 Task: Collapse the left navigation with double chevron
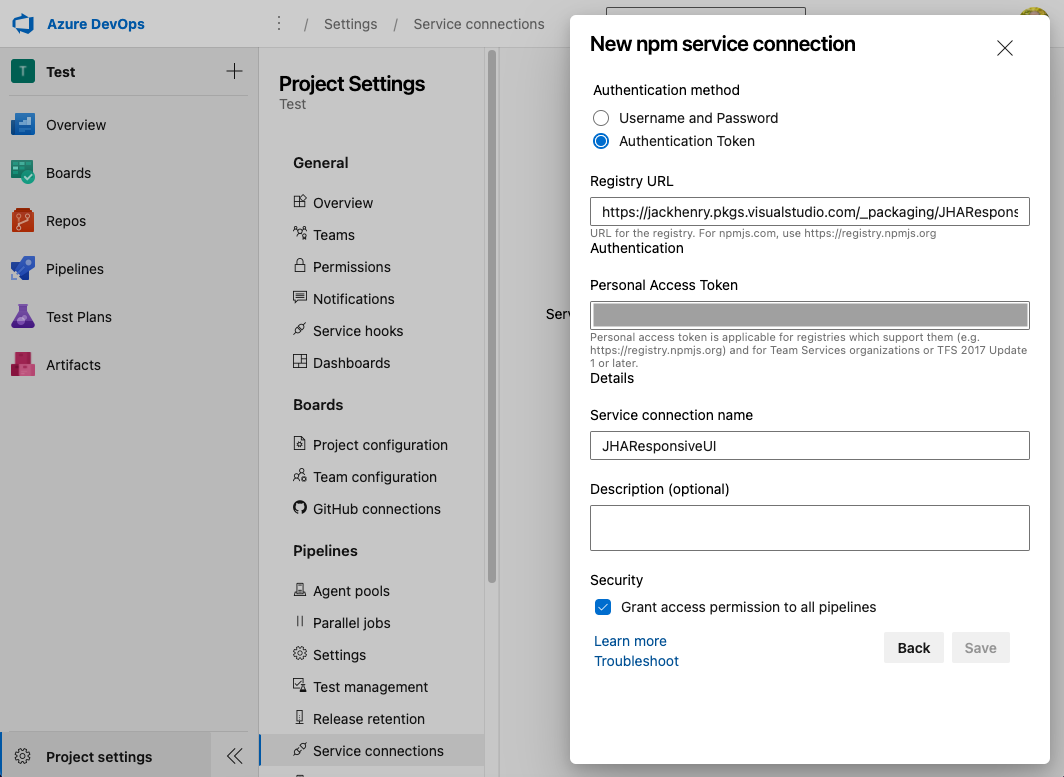(235, 756)
